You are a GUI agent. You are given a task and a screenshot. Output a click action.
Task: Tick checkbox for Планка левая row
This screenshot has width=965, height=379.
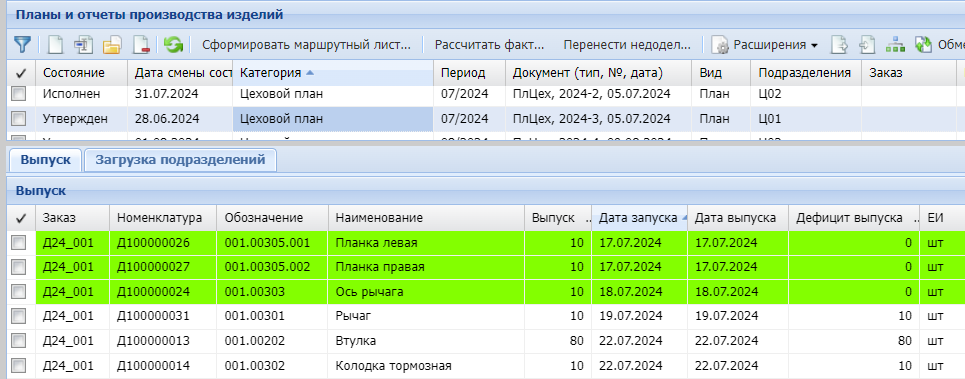[x=19, y=243]
